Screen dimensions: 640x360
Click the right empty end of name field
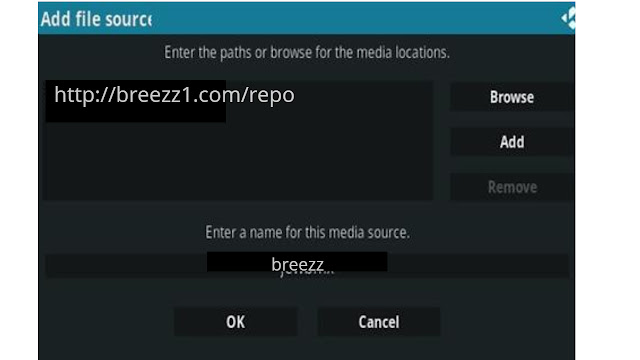pos(478,266)
